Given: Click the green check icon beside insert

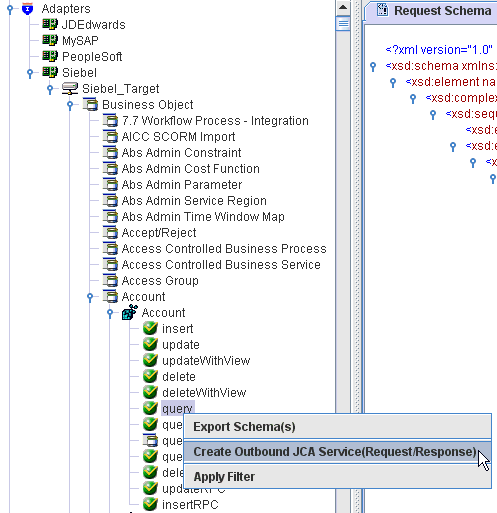Looking at the screenshot, I should 150,328.
